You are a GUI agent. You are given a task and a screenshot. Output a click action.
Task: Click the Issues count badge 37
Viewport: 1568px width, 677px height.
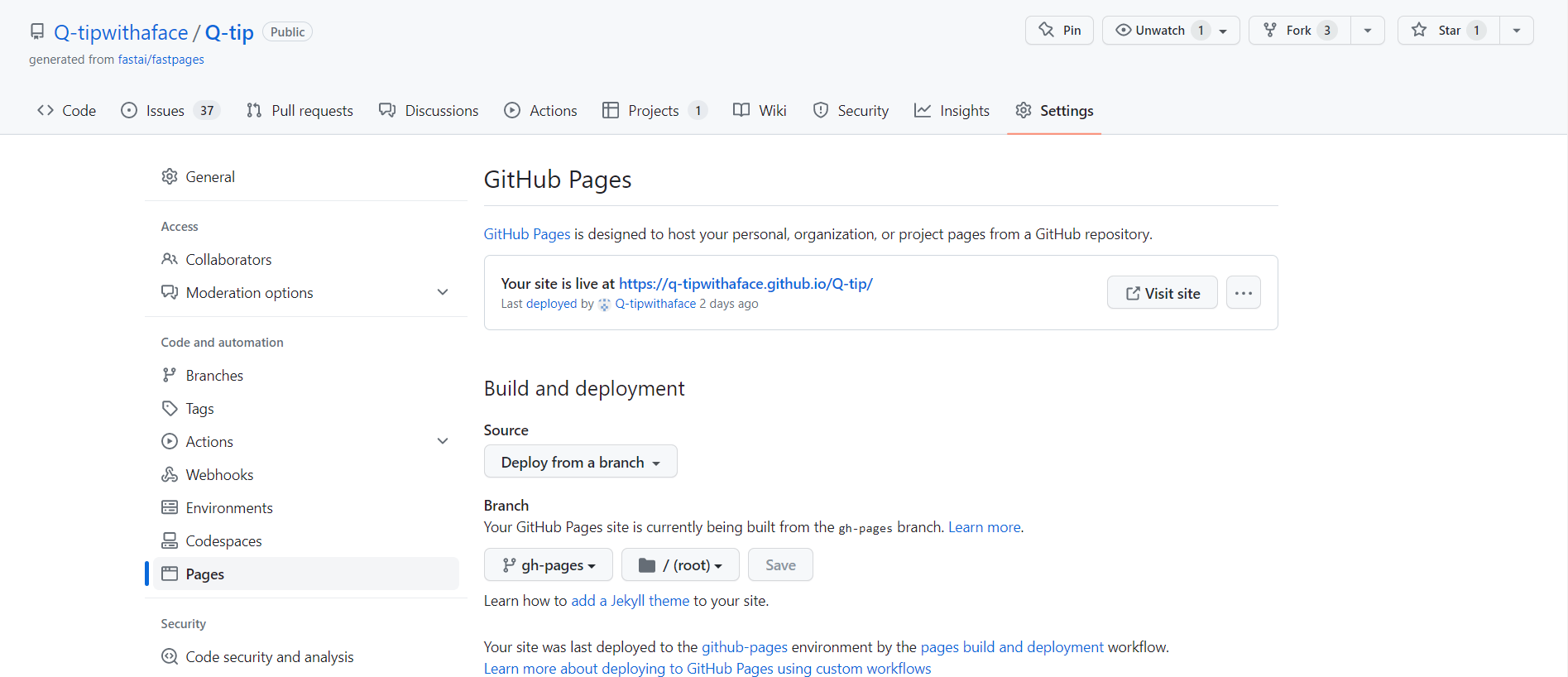coord(207,110)
